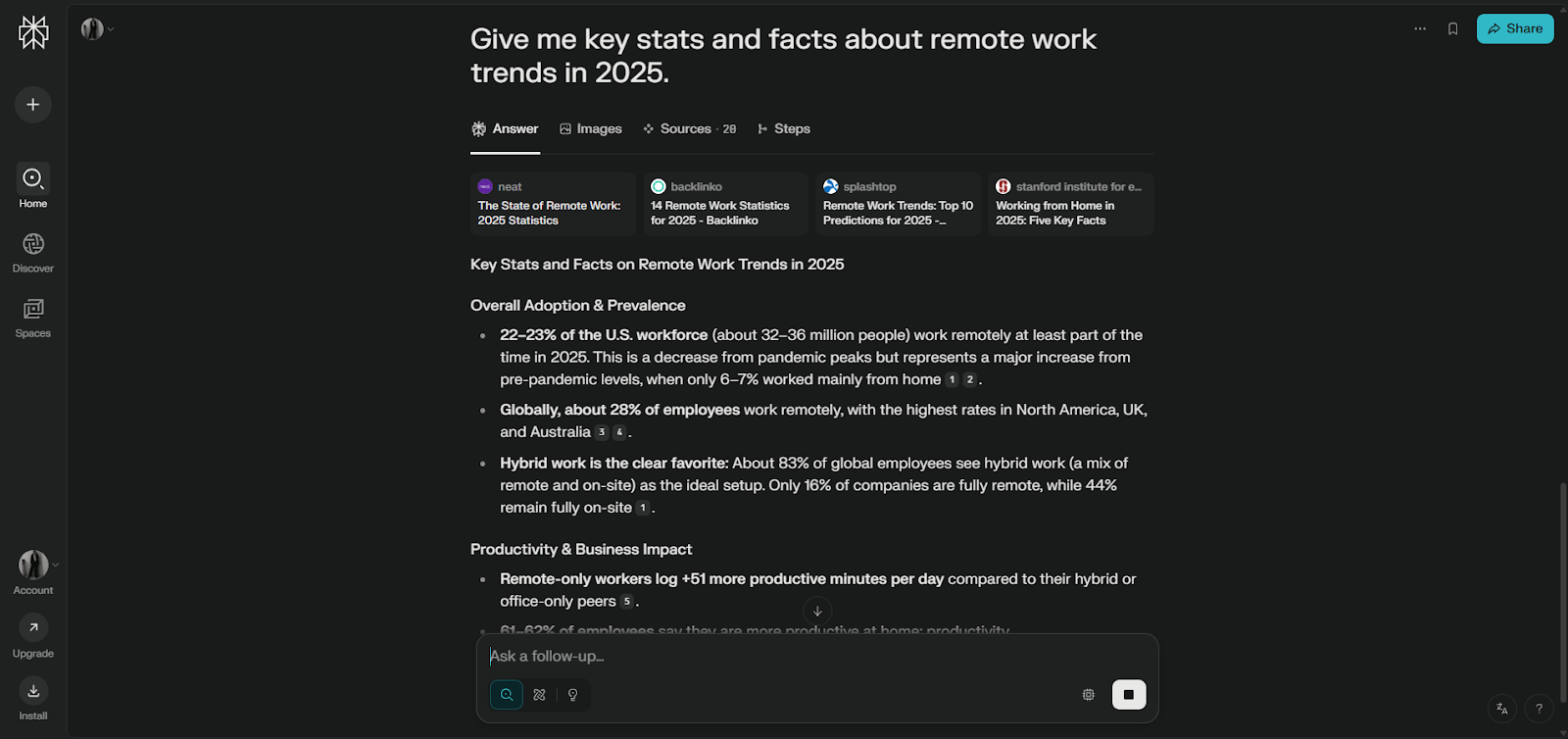Switch to the Images tab
Image resolution: width=1568 pixels, height=739 pixels.
(591, 129)
